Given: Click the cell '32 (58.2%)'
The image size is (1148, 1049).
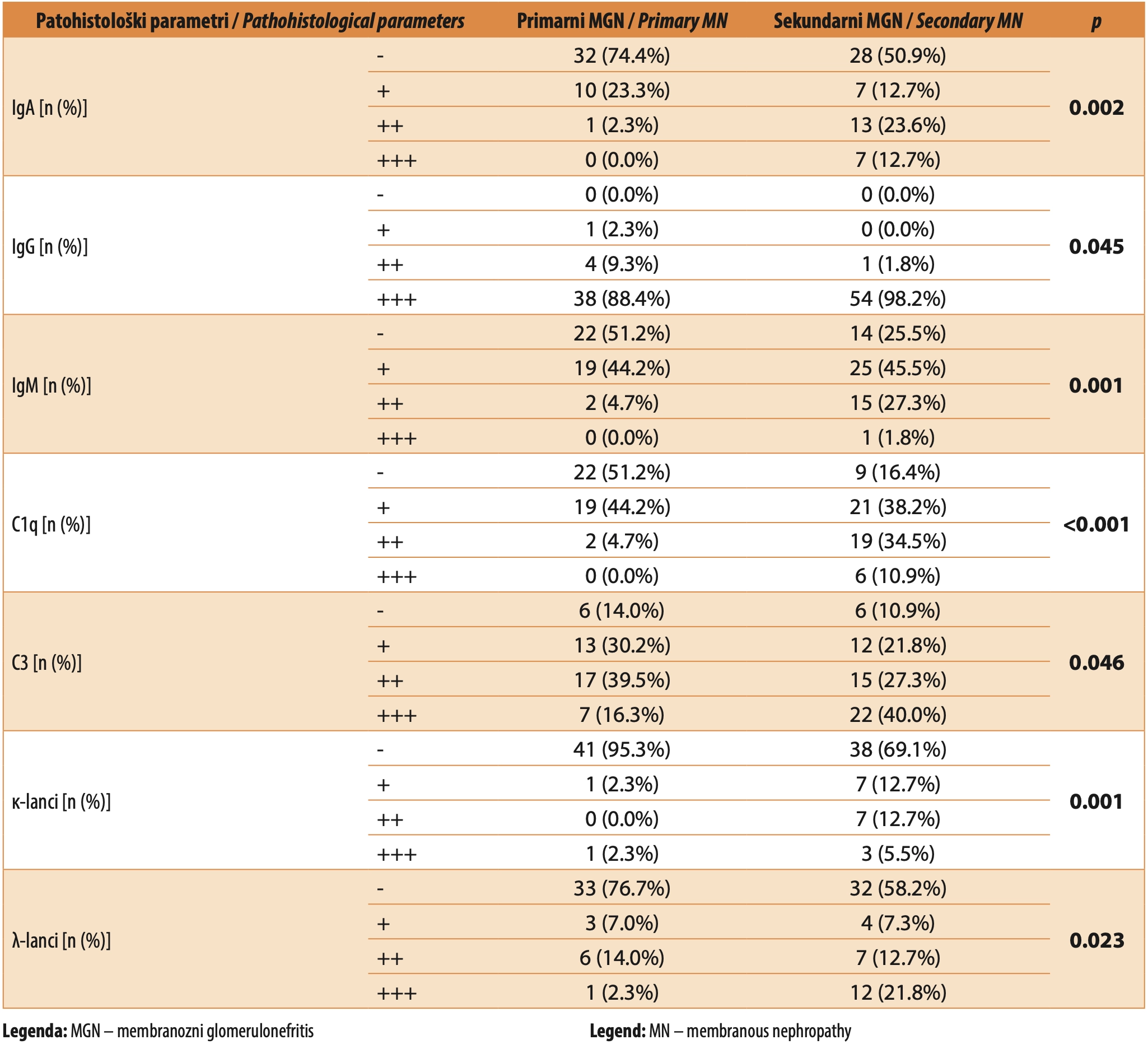Looking at the screenshot, I should [x=898, y=888].
